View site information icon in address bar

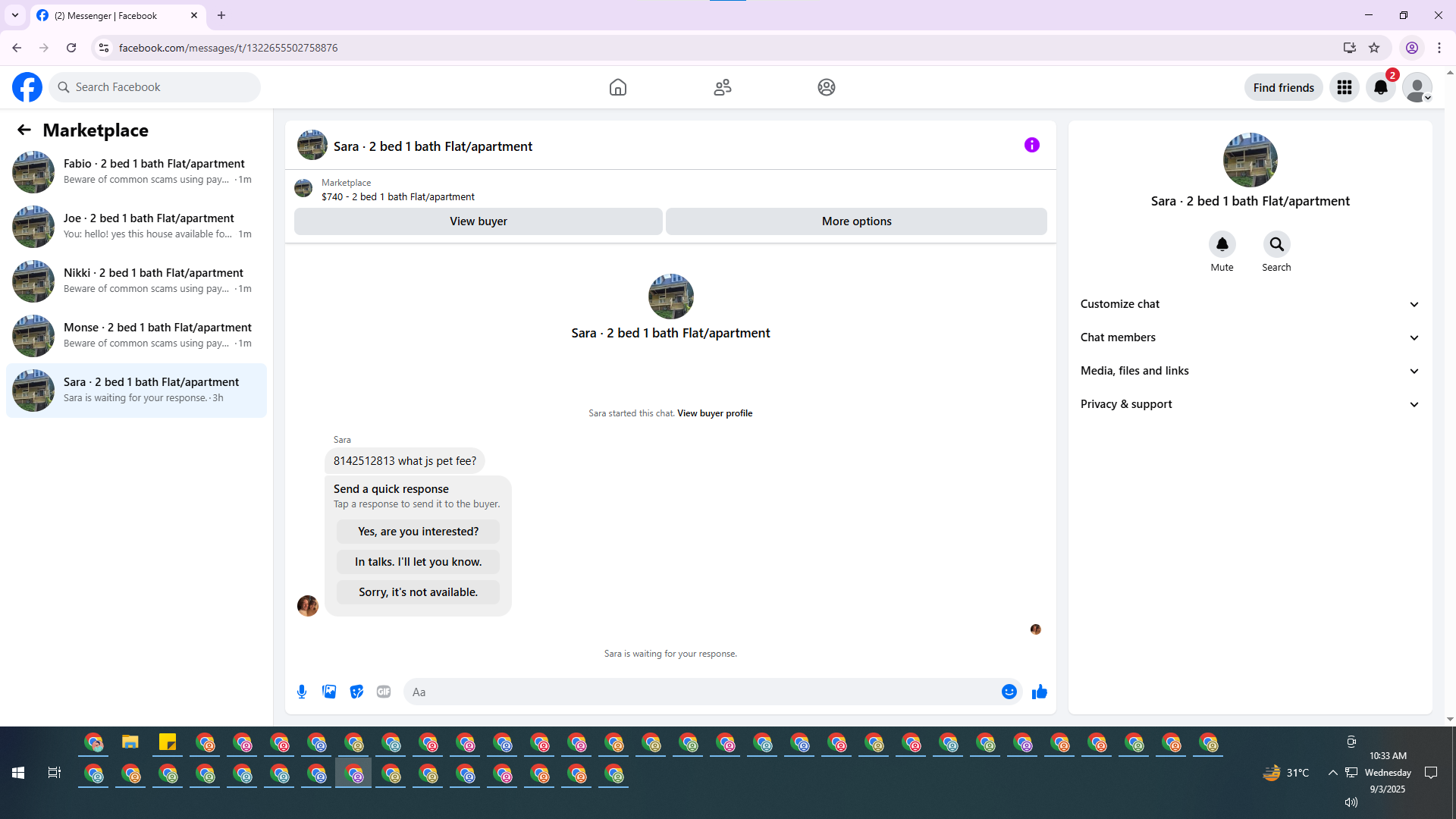[104, 48]
